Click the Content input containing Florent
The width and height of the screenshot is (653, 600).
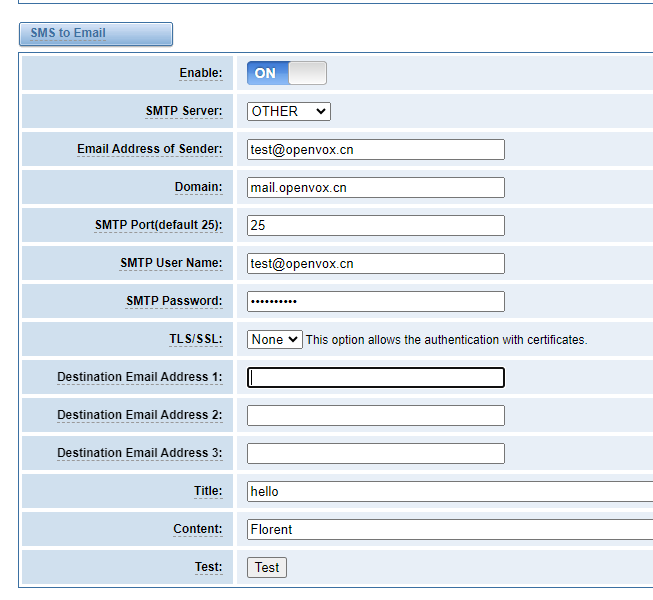tap(450, 529)
